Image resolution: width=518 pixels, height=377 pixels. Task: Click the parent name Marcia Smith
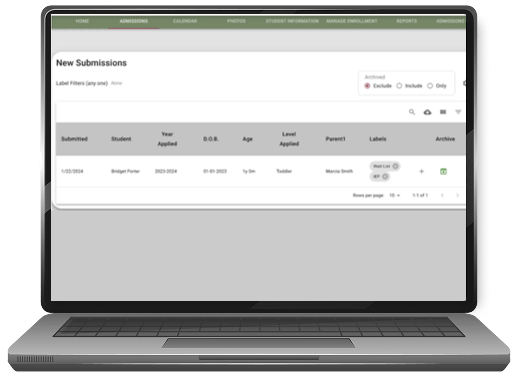[339, 171]
